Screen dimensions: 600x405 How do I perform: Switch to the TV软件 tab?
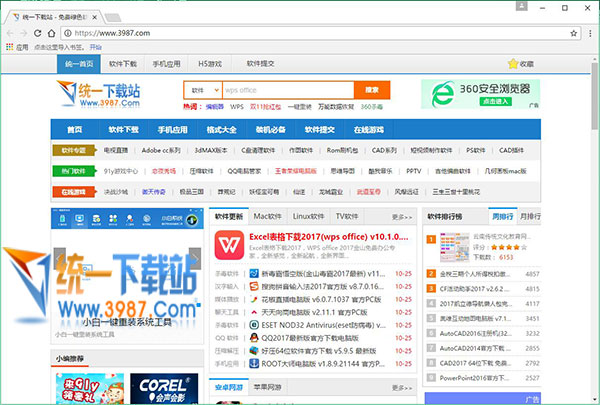tap(347, 217)
